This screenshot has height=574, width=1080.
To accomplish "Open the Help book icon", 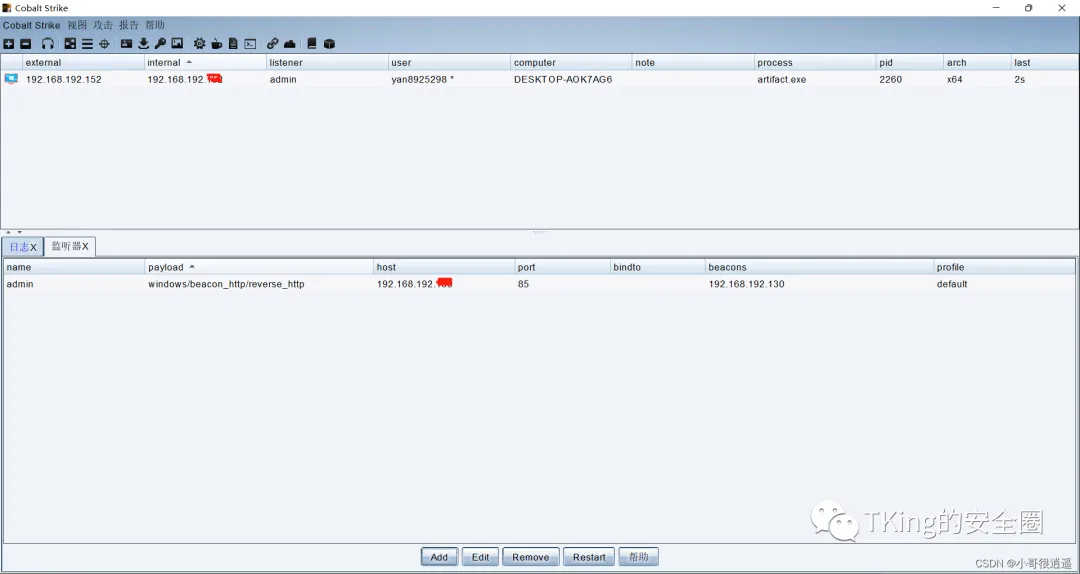I will [311, 43].
